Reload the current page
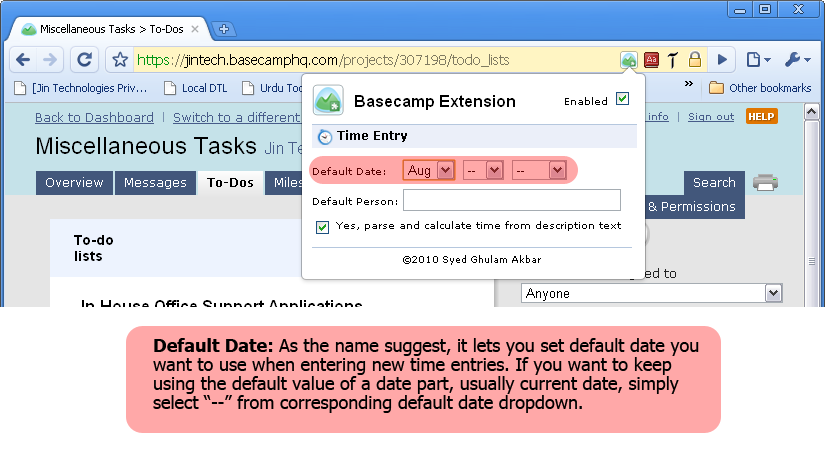 [85, 59]
